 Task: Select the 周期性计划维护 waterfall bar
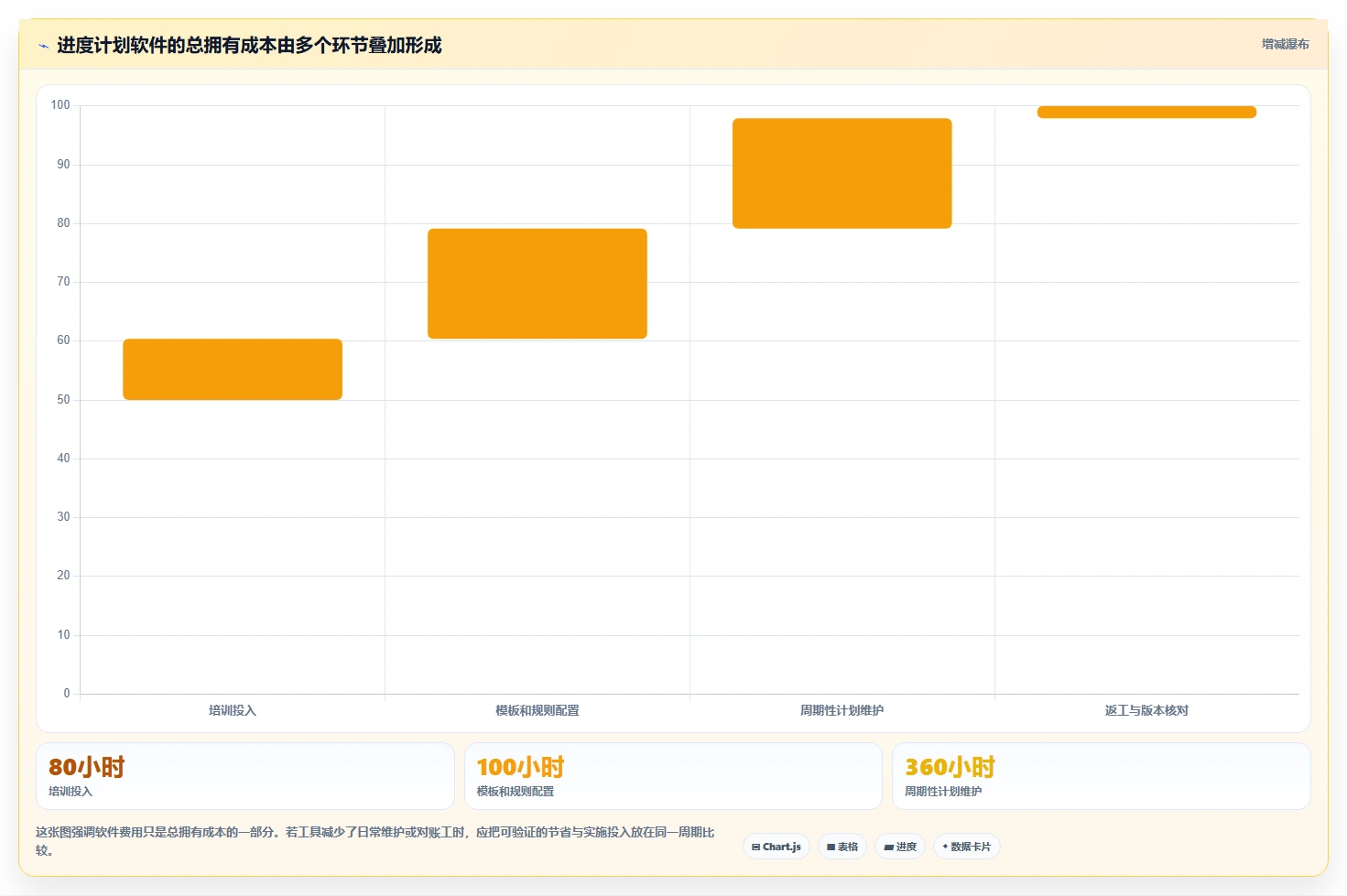842,173
